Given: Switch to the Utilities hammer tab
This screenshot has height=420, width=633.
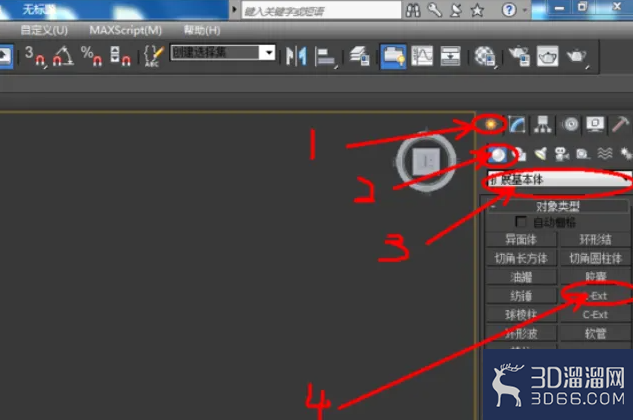Looking at the screenshot, I should [620, 124].
